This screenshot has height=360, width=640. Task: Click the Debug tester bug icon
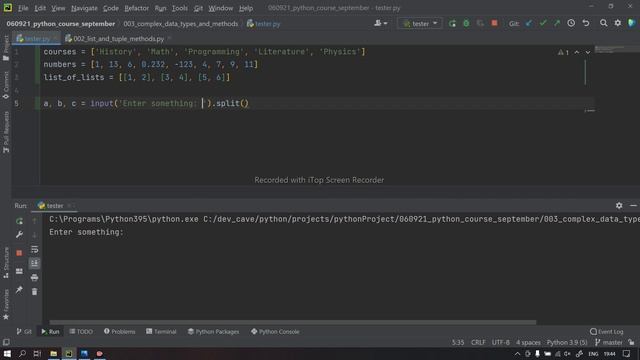[x=466, y=24]
